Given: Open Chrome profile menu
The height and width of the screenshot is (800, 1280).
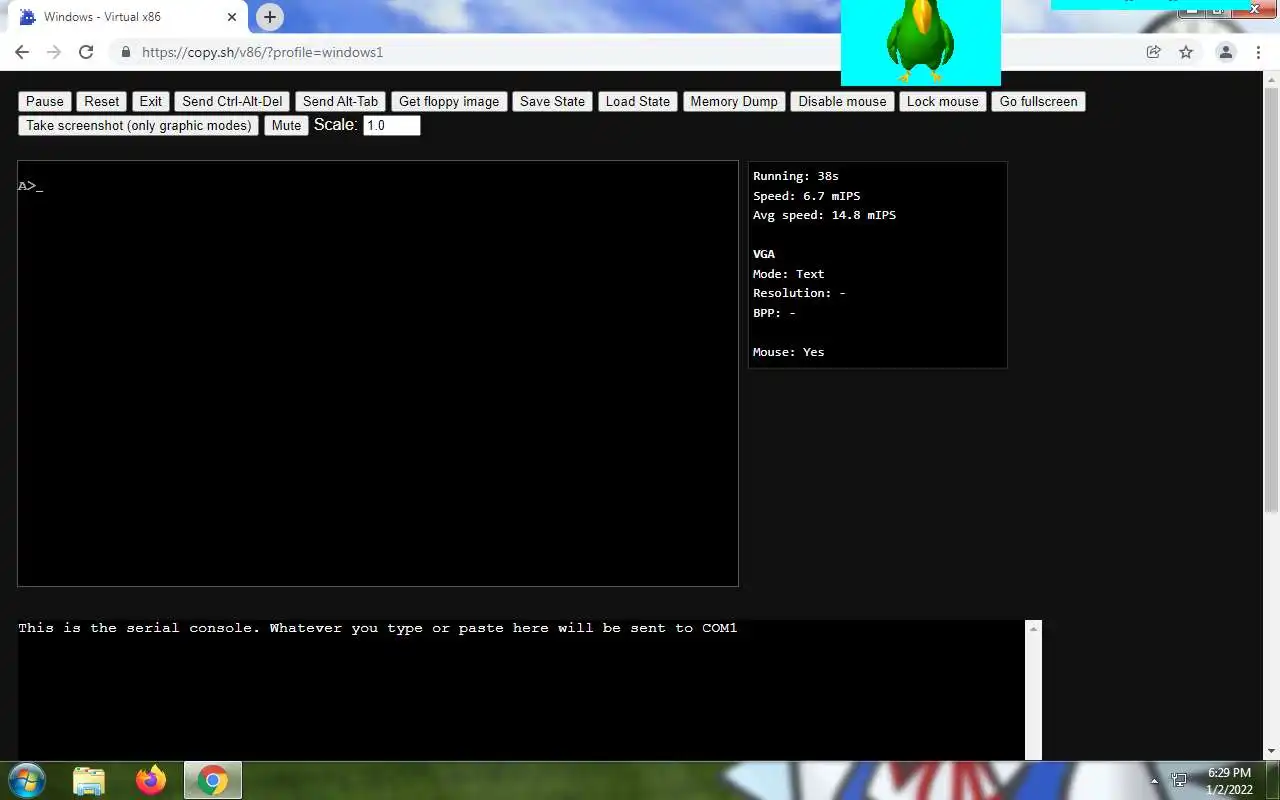Looking at the screenshot, I should click(x=1225, y=52).
